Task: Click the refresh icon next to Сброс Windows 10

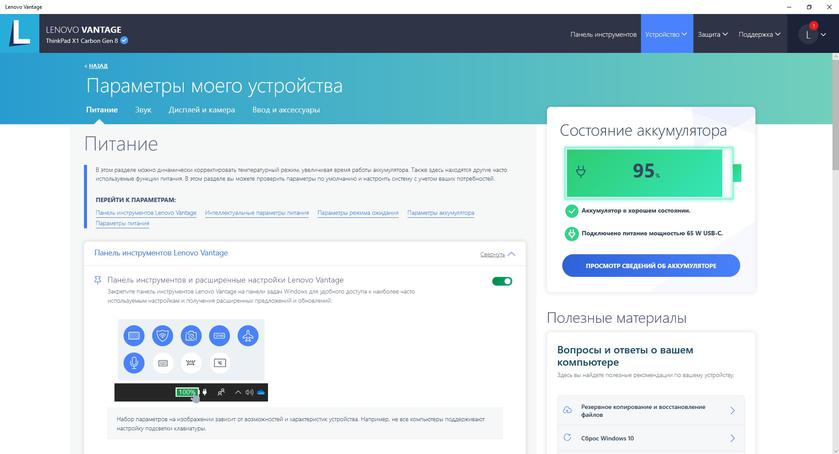Action: 568,438
